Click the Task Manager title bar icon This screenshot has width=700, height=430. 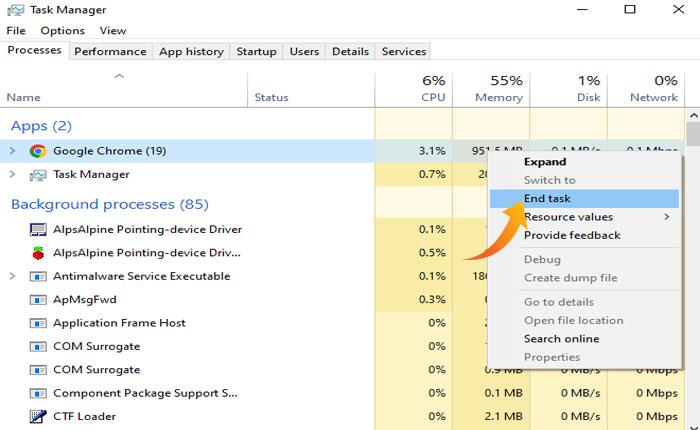(x=13, y=10)
